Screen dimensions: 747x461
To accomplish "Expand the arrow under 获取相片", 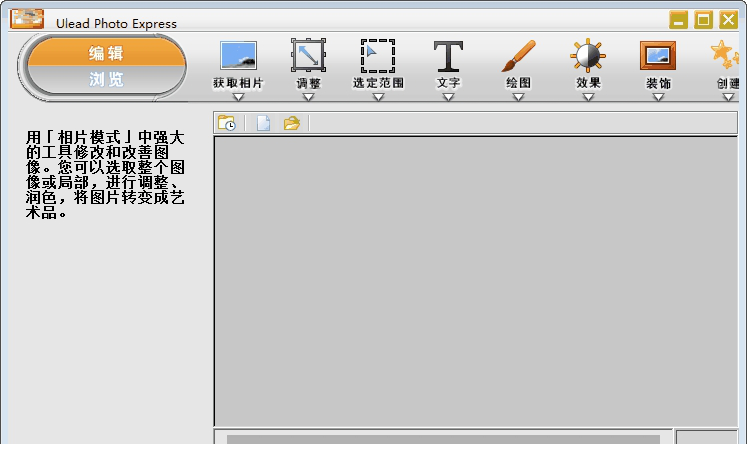I will pyautogui.click(x=238, y=97).
